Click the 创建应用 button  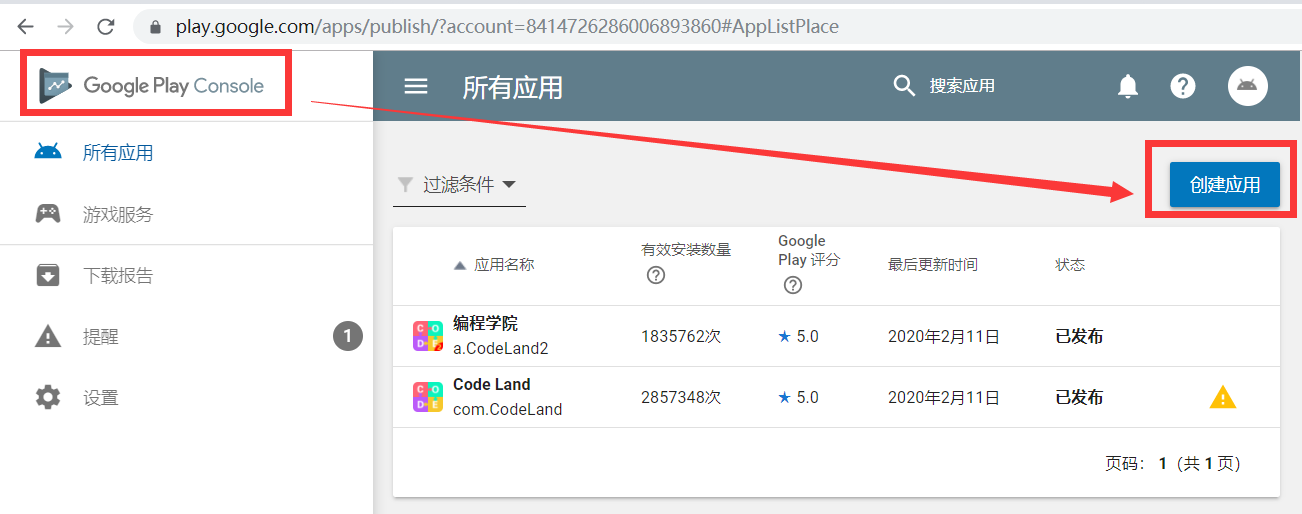pos(1225,185)
